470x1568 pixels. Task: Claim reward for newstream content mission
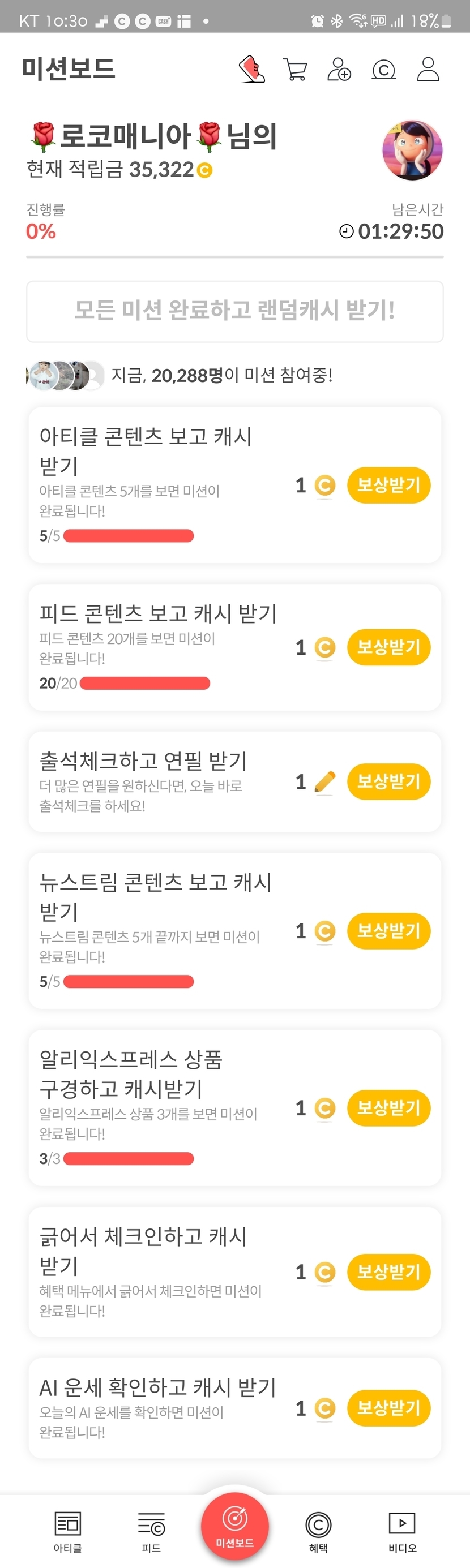click(x=388, y=931)
